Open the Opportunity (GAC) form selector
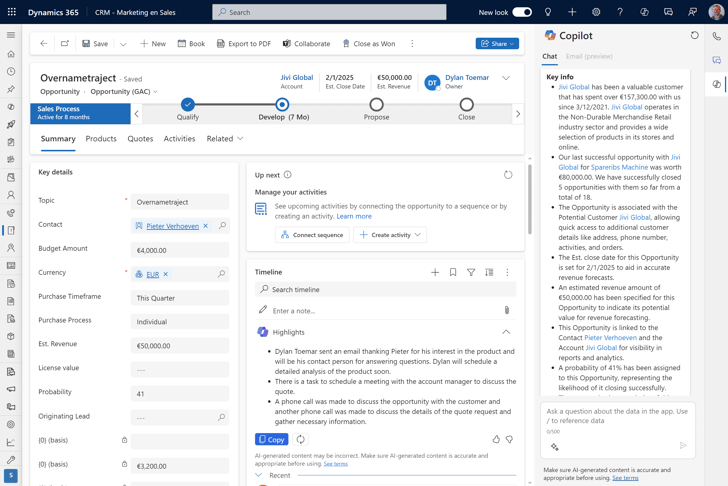Image resolution: width=728 pixels, height=486 pixels. (x=124, y=91)
